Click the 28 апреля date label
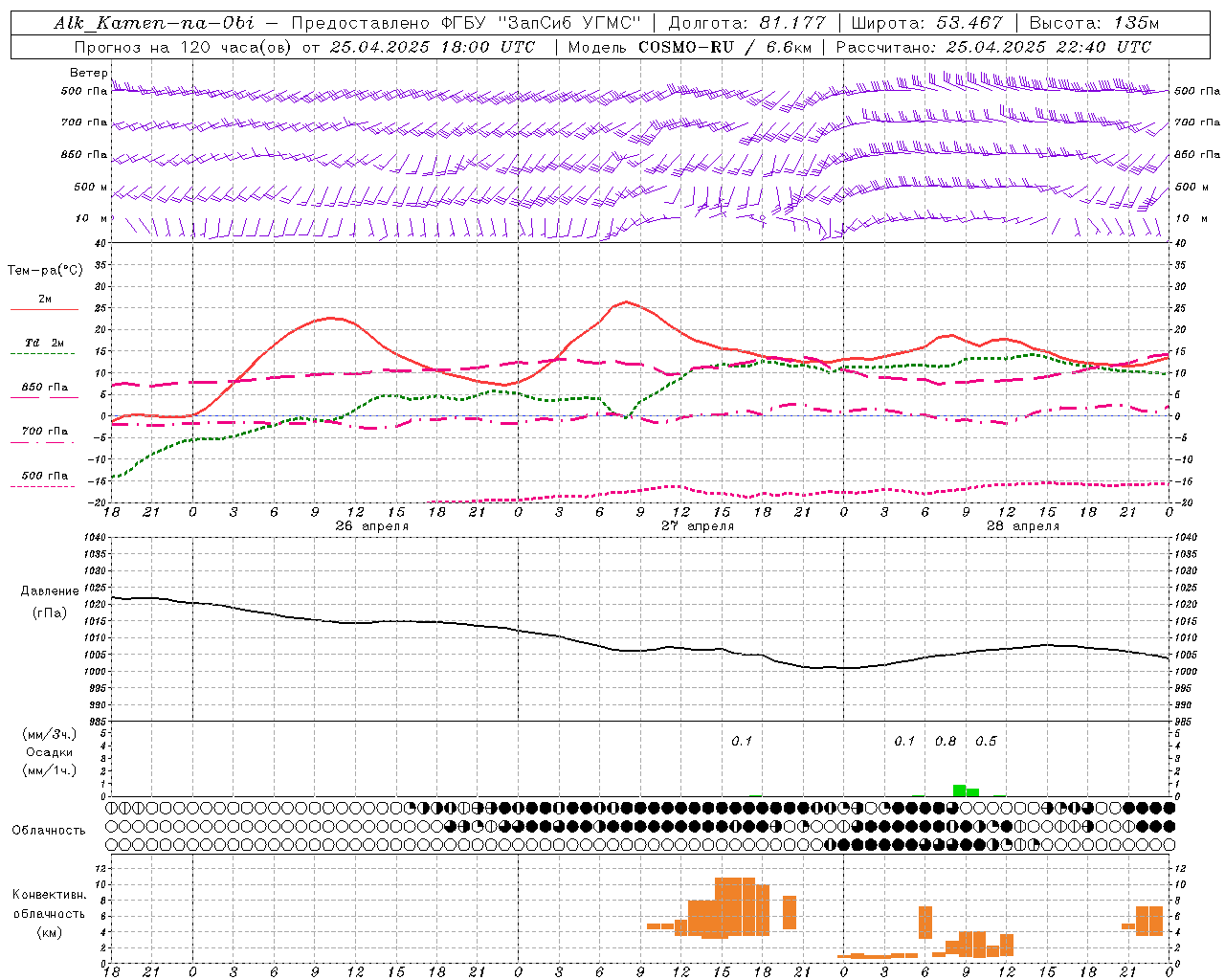This screenshot has height=980, width=1225. pos(1022,526)
